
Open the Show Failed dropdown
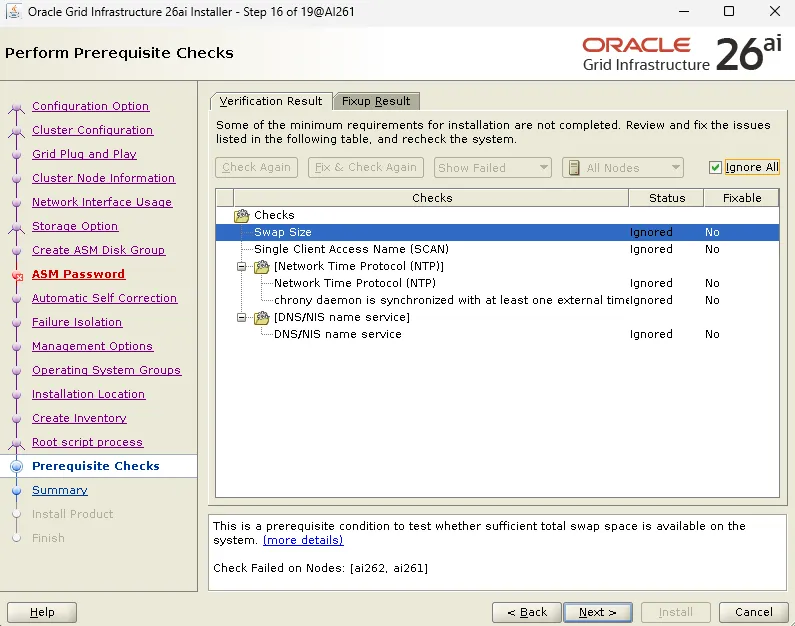(492, 168)
